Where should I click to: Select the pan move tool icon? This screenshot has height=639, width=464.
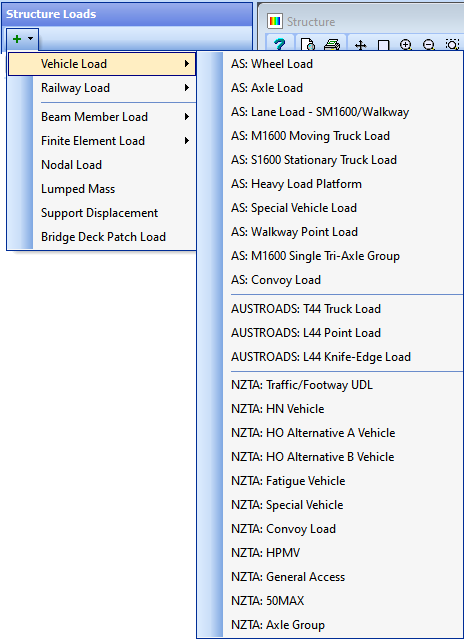click(360, 45)
